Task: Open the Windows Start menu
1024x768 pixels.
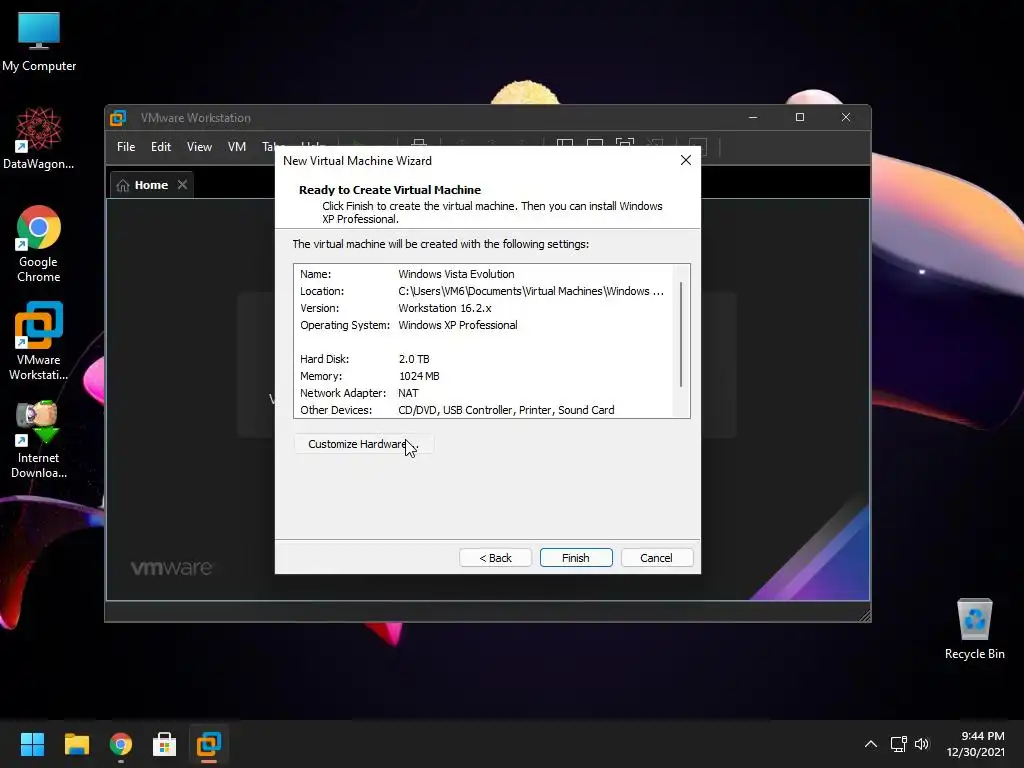Action: [32, 744]
